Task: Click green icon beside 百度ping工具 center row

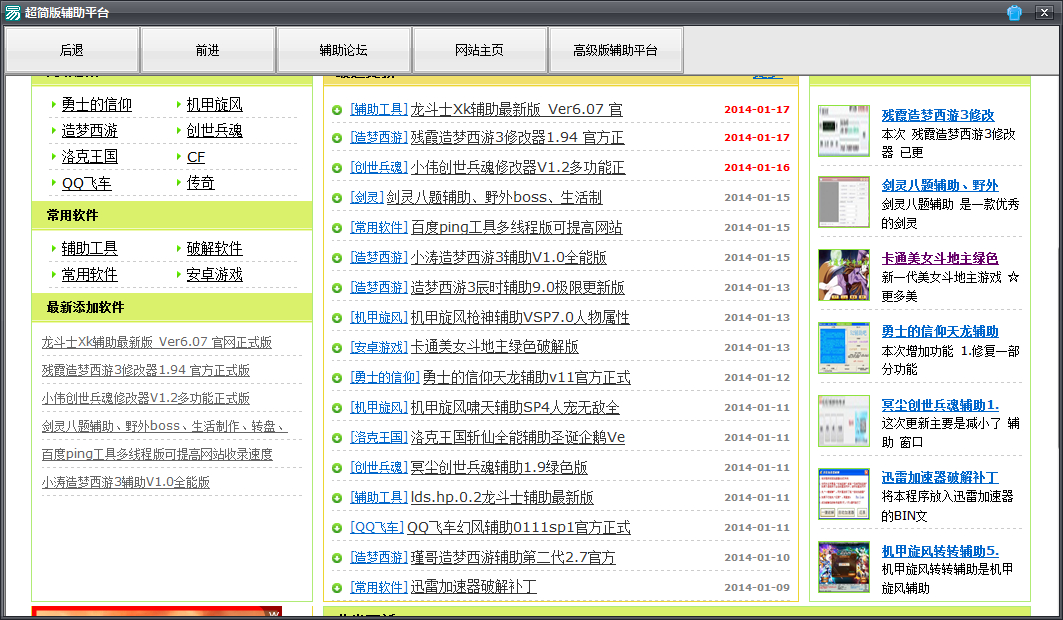Action: tap(337, 228)
